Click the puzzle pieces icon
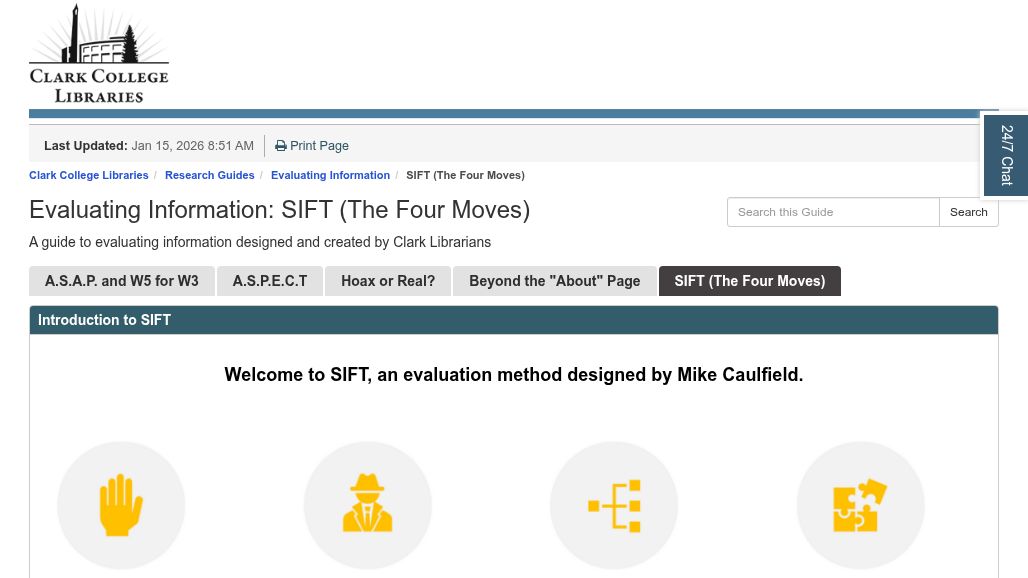 860,505
